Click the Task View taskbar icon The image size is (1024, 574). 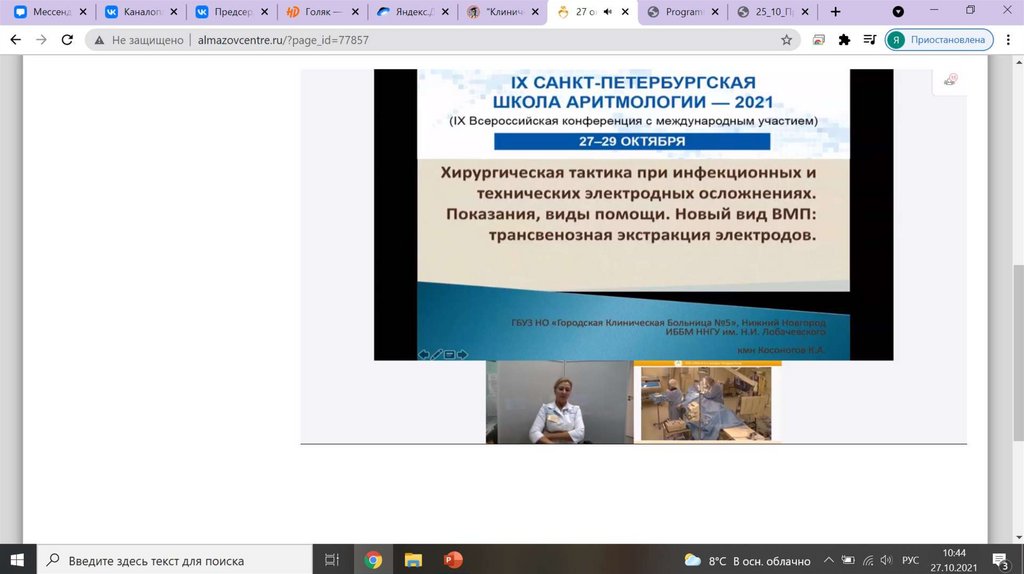[x=333, y=560]
